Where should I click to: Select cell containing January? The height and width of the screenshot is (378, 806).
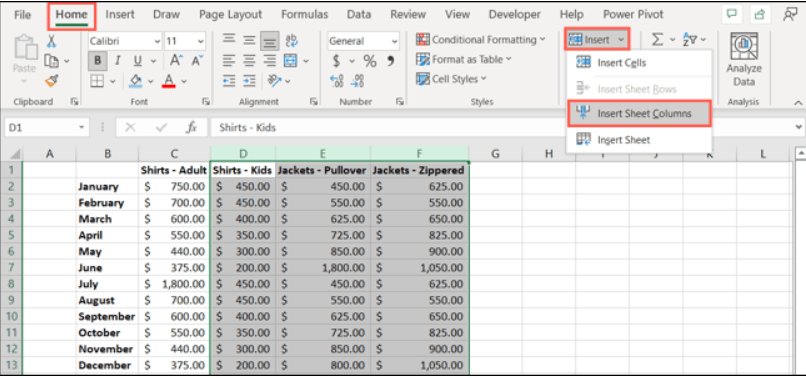(x=107, y=187)
